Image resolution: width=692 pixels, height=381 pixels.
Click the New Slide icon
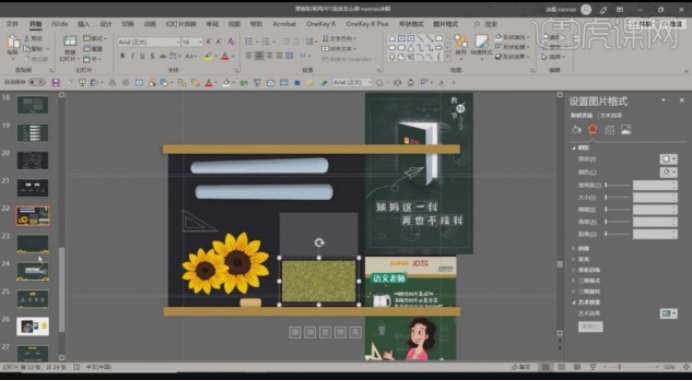[70, 41]
